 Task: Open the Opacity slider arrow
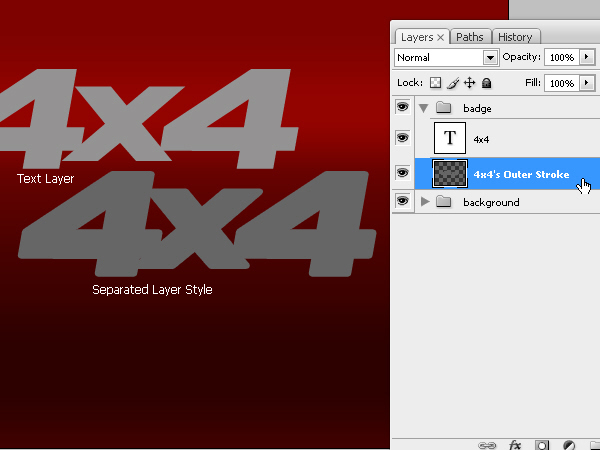(586, 58)
